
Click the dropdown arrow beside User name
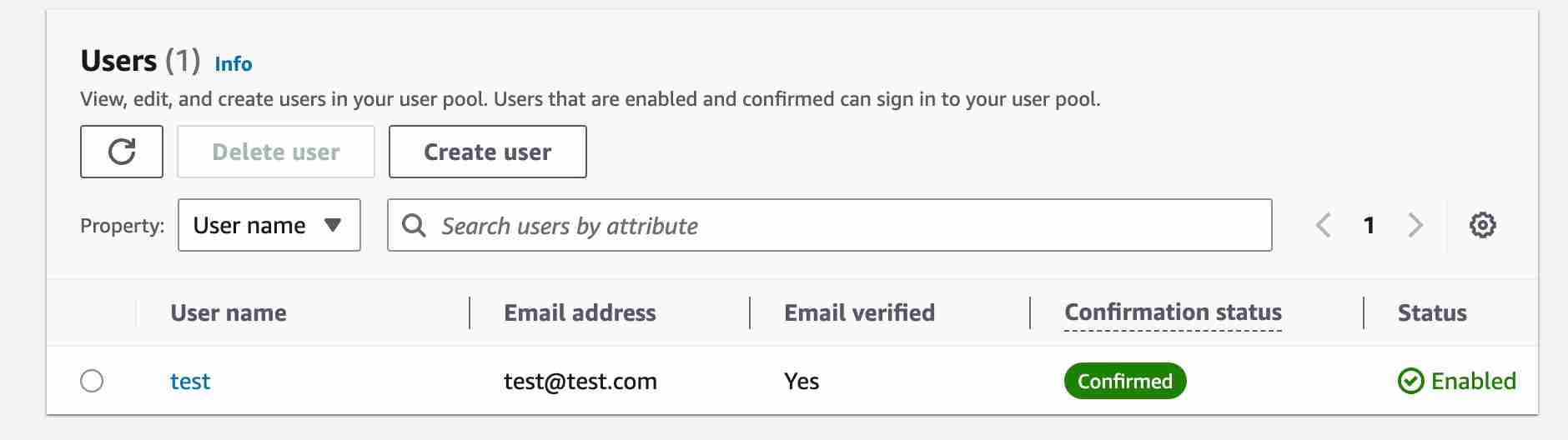pyautogui.click(x=333, y=225)
